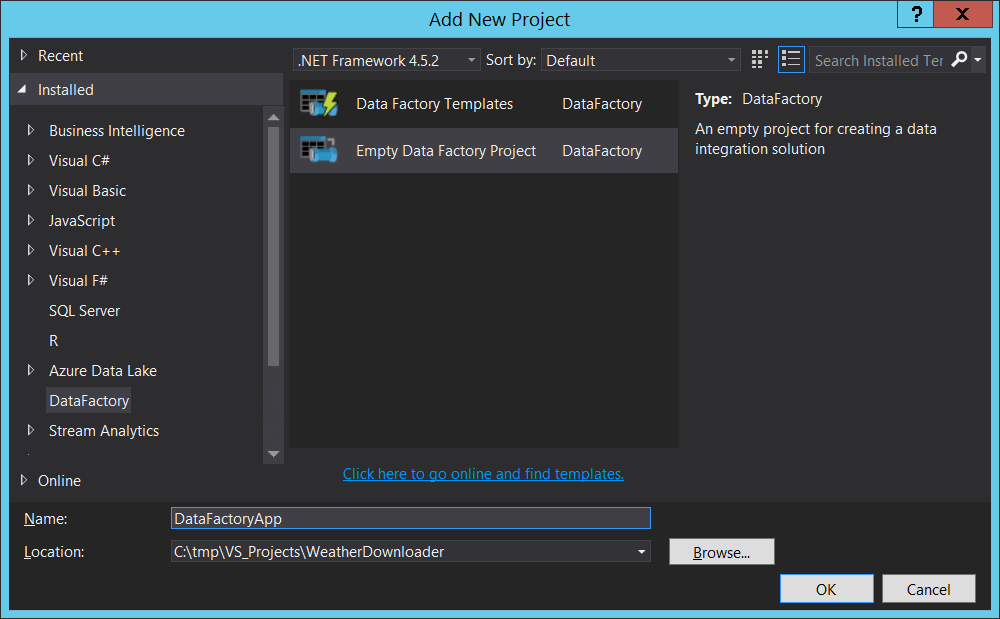Select the JavaScript category label
This screenshot has height=619, width=1000.
(x=82, y=221)
